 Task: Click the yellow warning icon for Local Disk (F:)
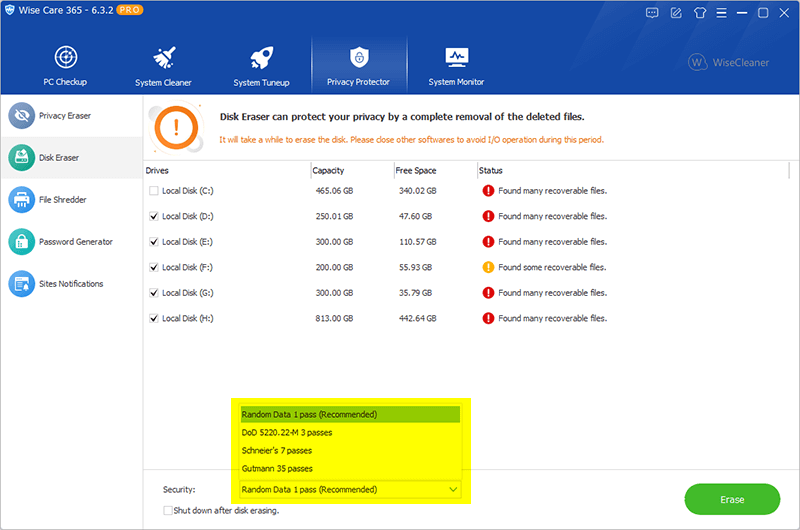coord(488,267)
